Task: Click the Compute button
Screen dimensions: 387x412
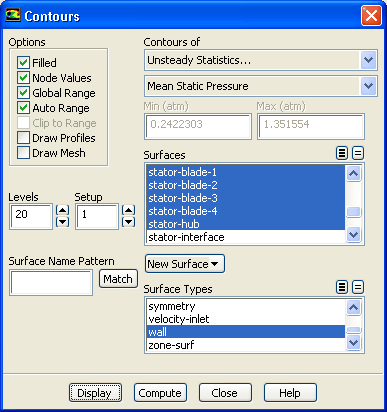Action: coord(160,393)
